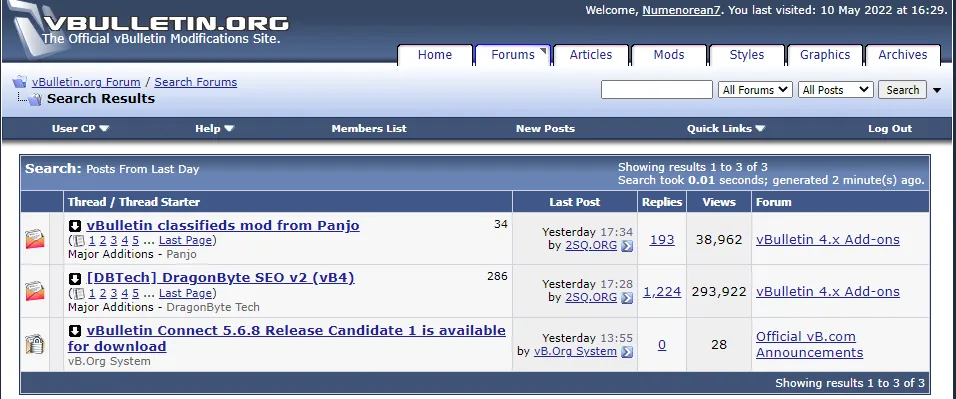Click the down-arrow icon before vBulletin classifieds mod title

[75, 226]
